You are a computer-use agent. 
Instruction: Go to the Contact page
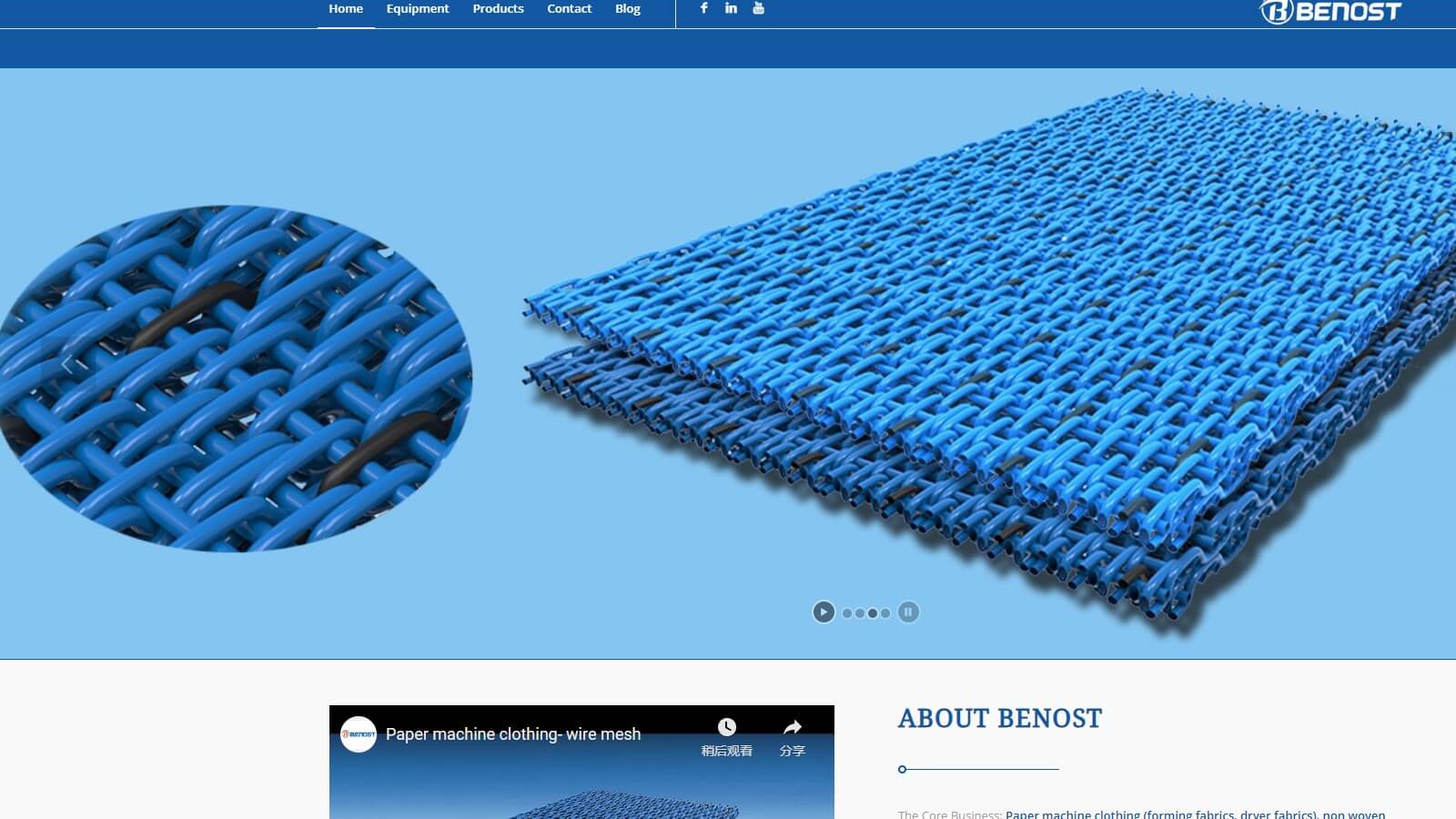pos(569,9)
